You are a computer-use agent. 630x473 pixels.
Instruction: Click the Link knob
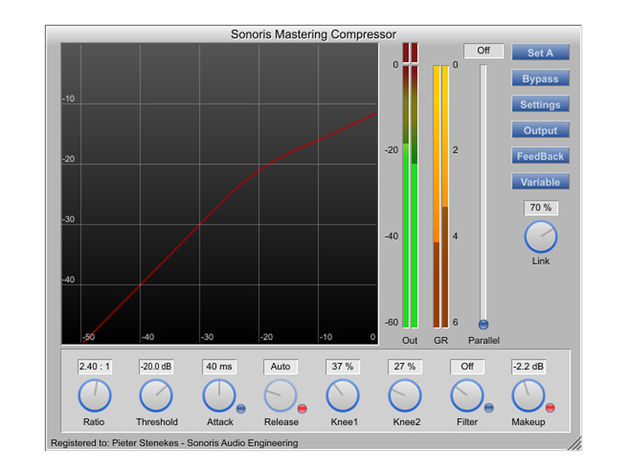(x=541, y=237)
